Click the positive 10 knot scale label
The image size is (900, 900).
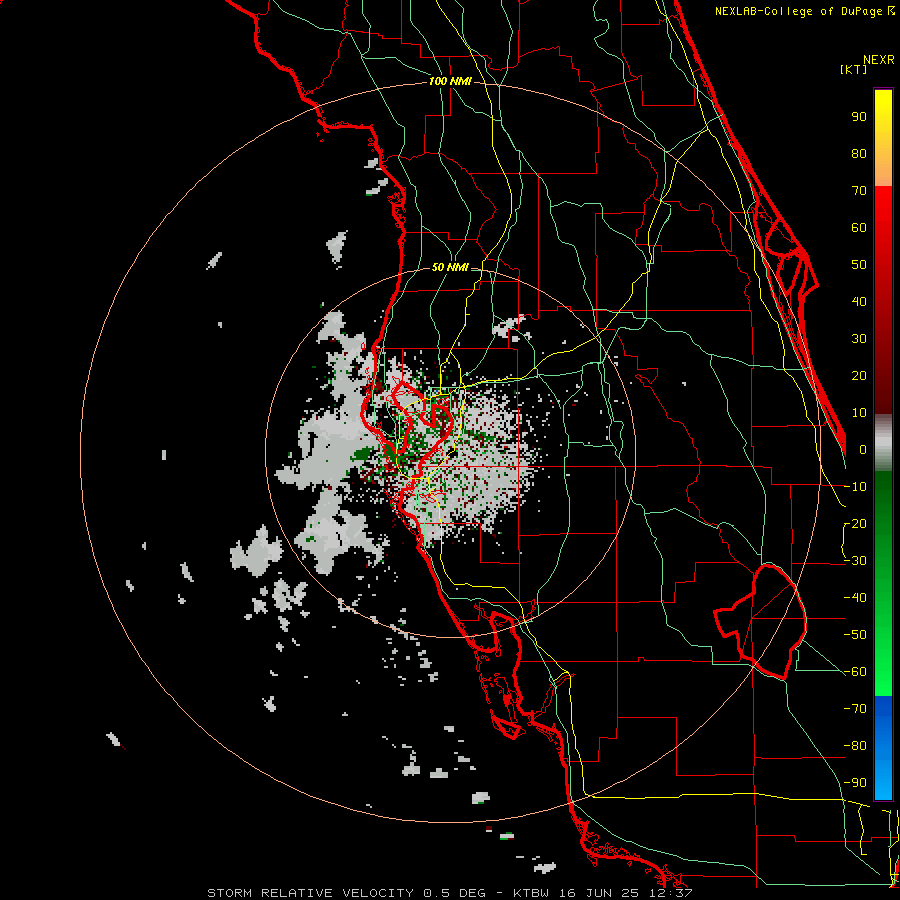[x=859, y=413]
